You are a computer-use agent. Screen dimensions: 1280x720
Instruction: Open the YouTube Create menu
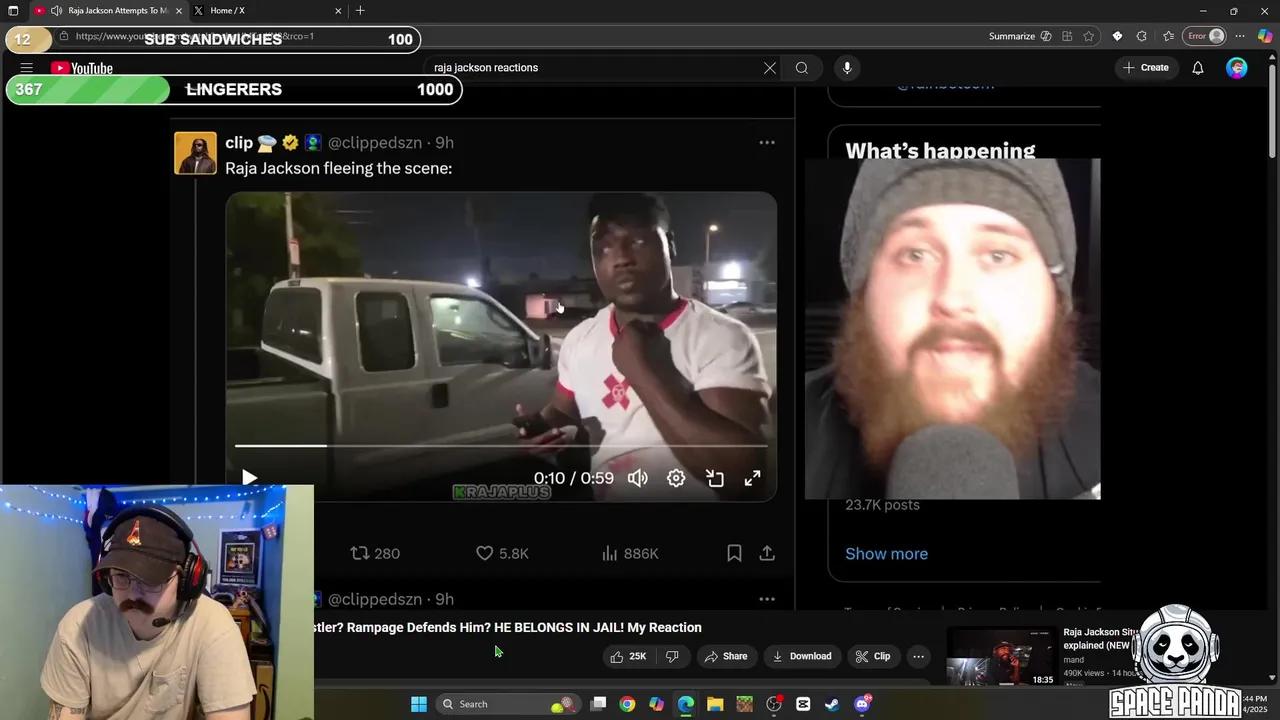click(x=1145, y=68)
